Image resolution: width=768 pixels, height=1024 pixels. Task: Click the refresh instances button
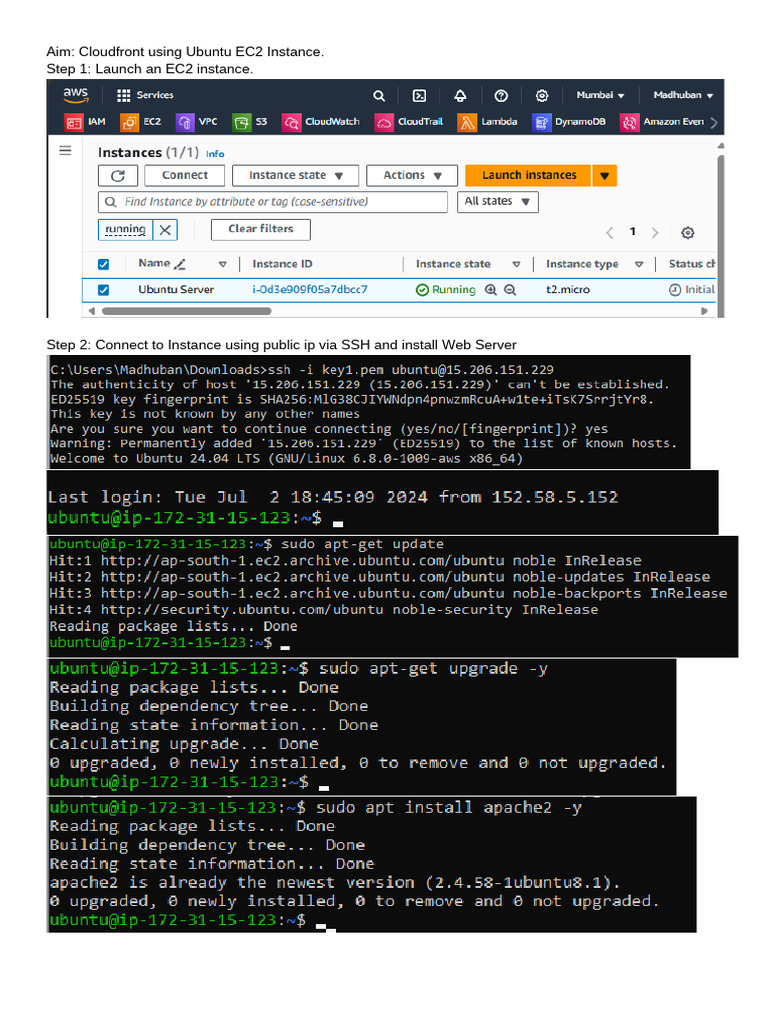[118, 176]
